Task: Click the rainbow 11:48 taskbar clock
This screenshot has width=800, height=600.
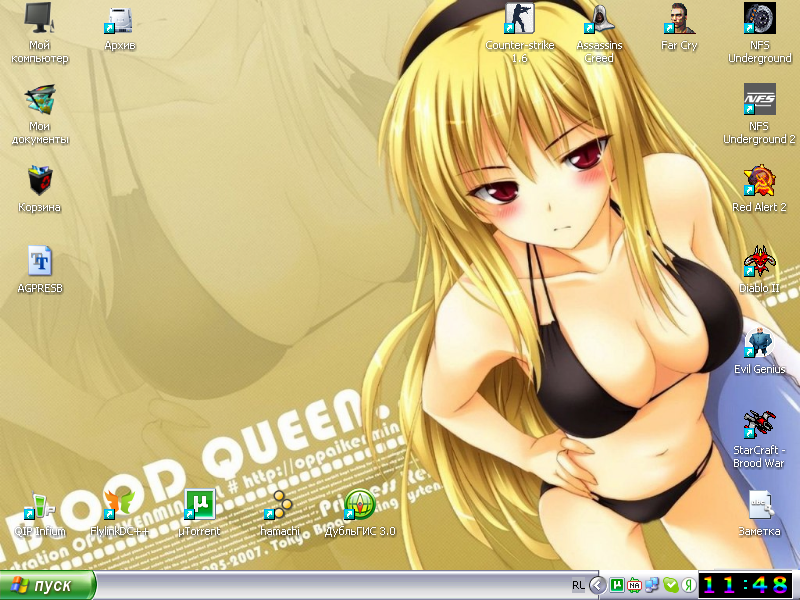Action: [745, 585]
